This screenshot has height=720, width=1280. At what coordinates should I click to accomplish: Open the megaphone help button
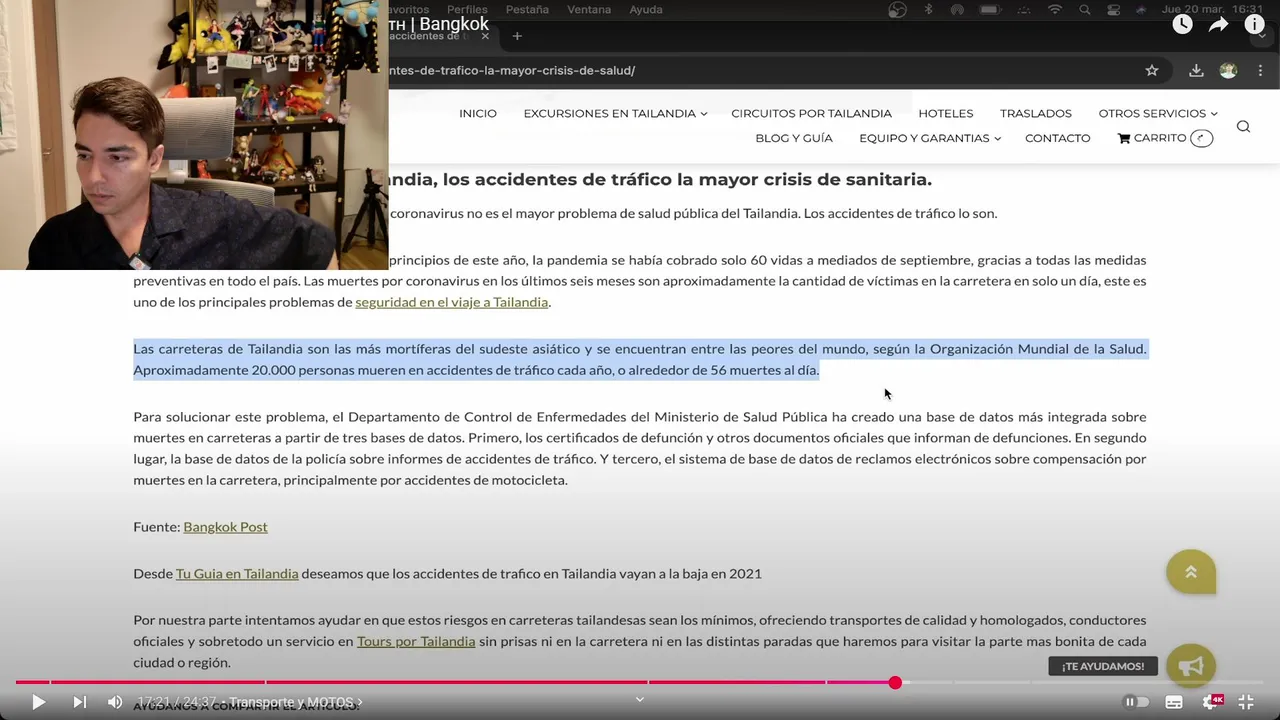[1190, 666]
